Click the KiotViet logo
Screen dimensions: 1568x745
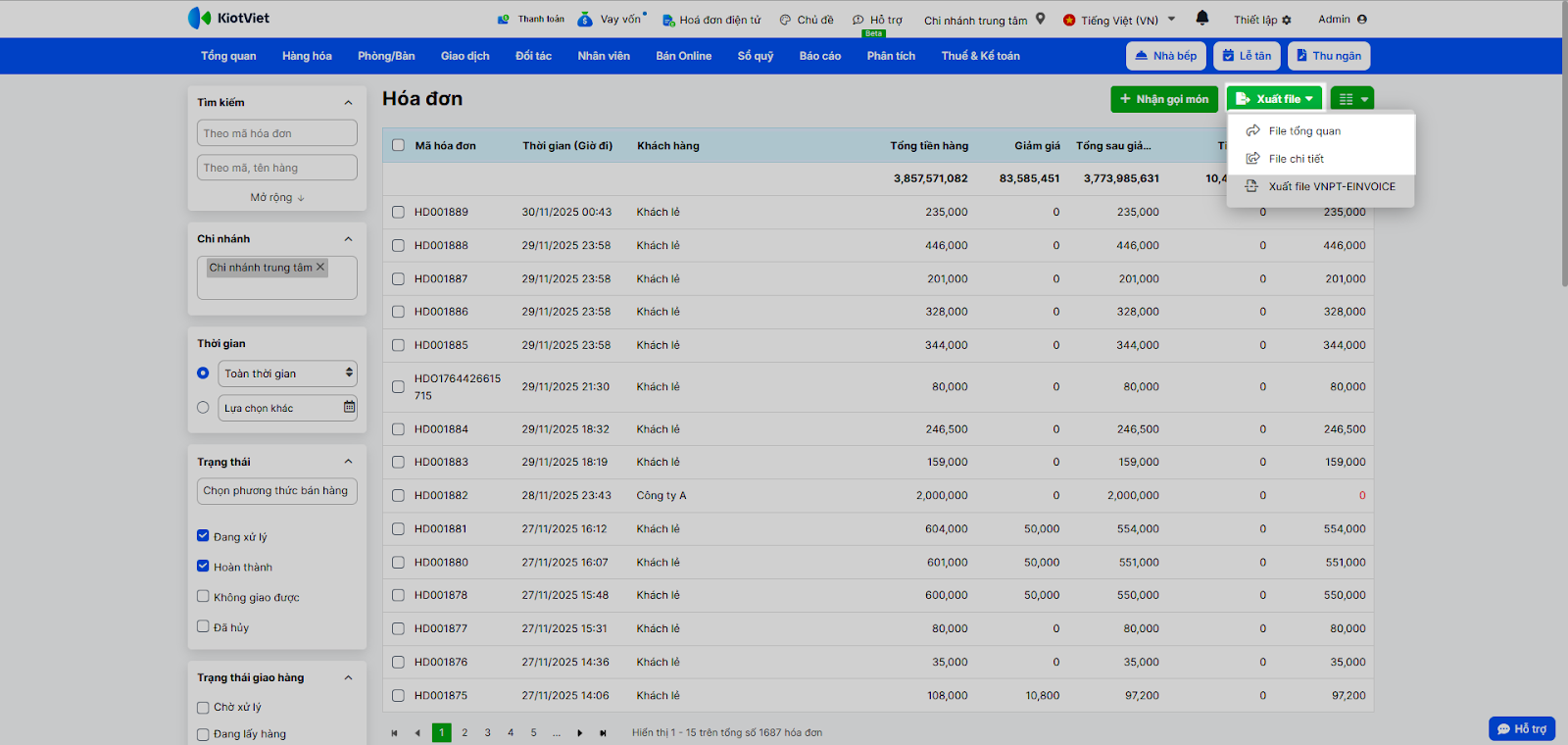[x=228, y=19]
